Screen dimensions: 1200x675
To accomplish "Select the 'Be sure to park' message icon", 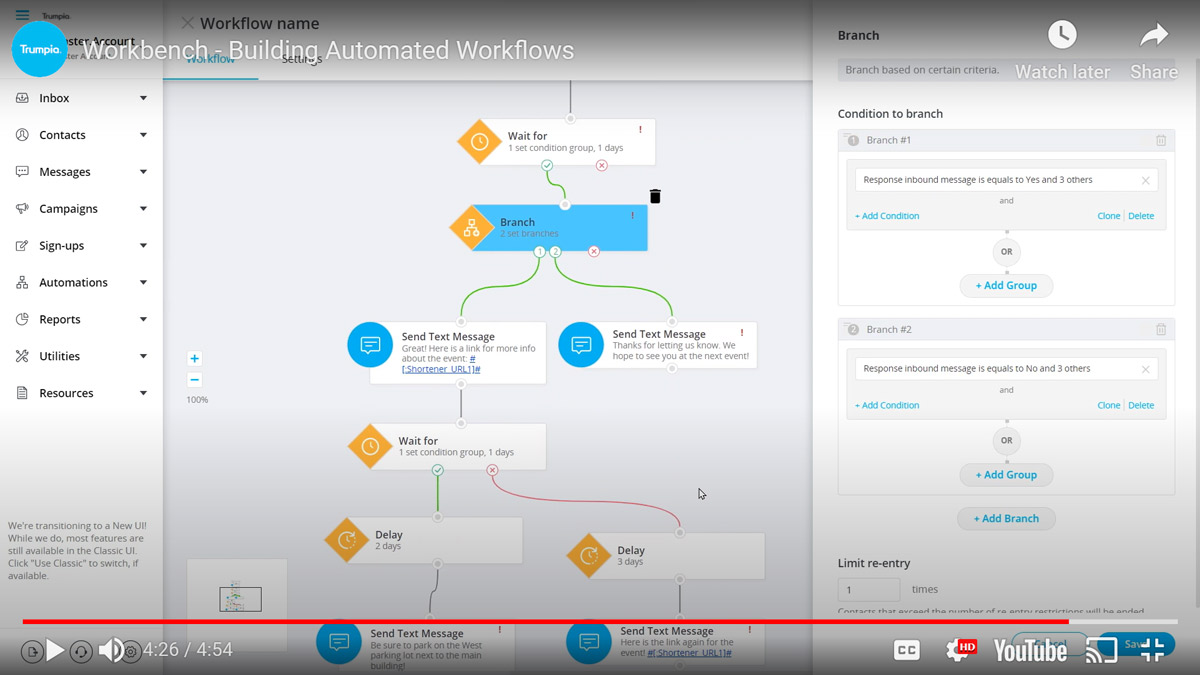I will coord(339,641).
